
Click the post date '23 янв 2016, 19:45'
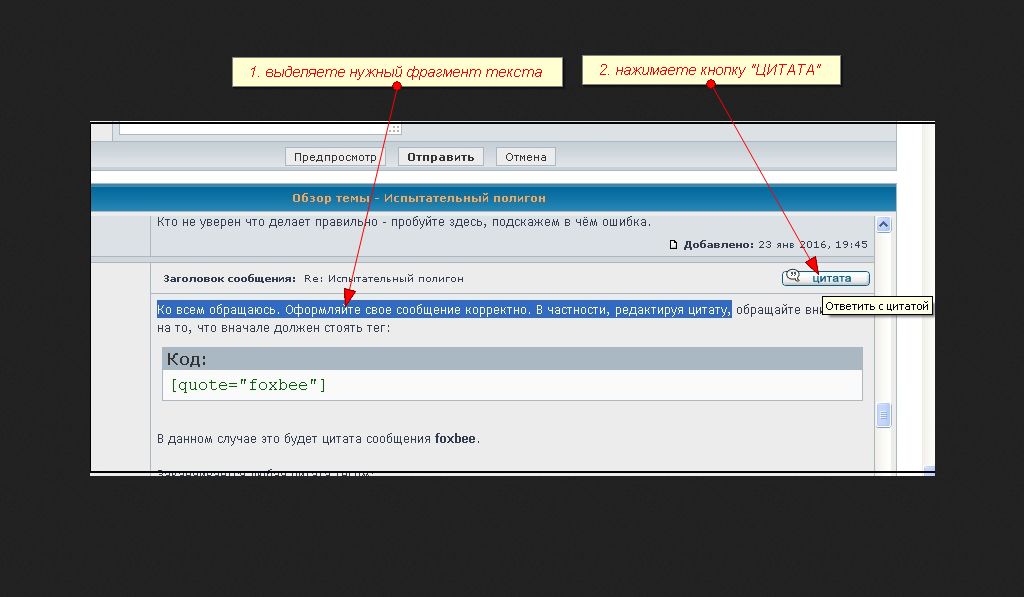[812, 245]
